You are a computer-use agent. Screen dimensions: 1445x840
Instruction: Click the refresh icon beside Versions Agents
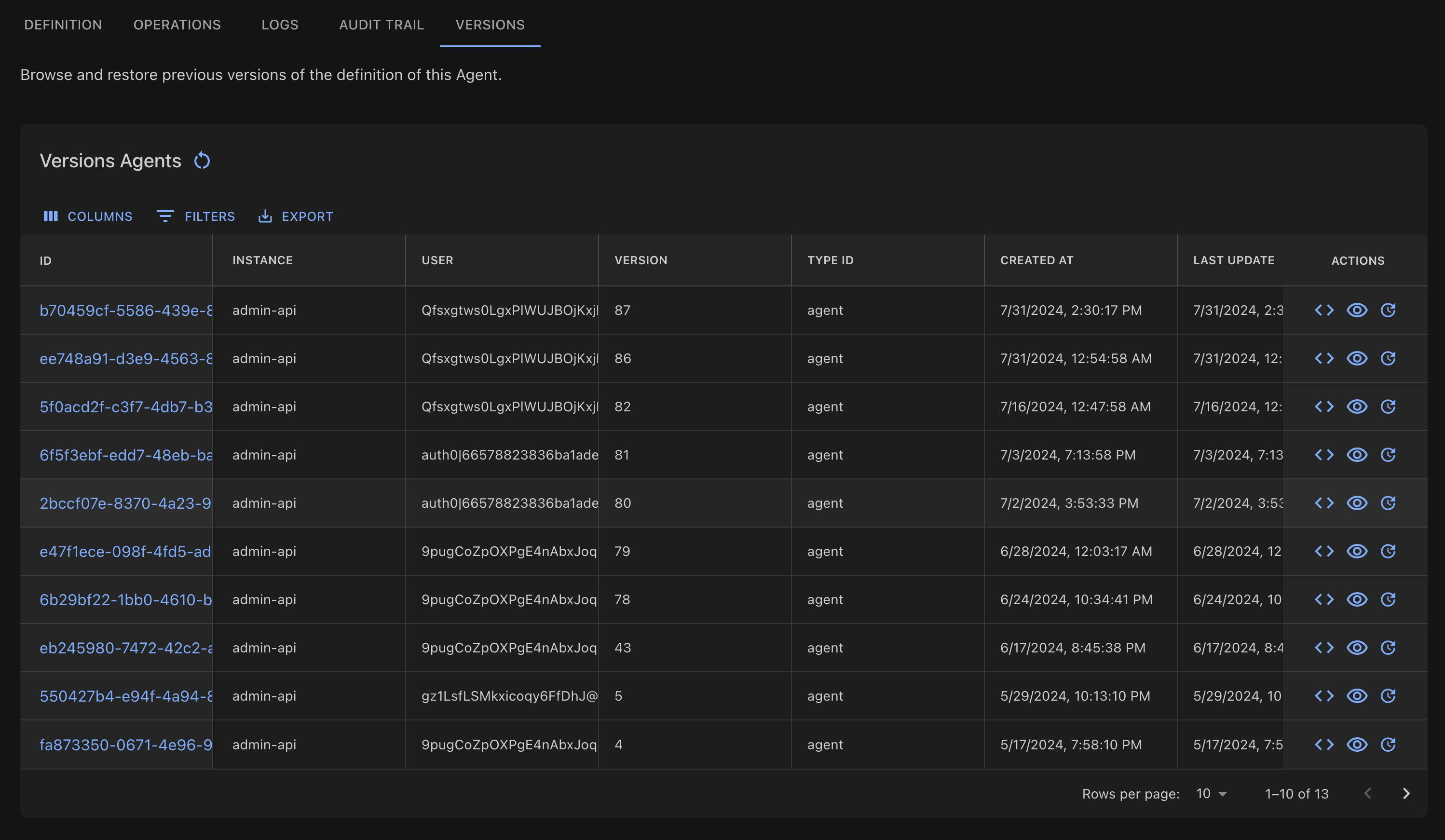coord(202,161)
